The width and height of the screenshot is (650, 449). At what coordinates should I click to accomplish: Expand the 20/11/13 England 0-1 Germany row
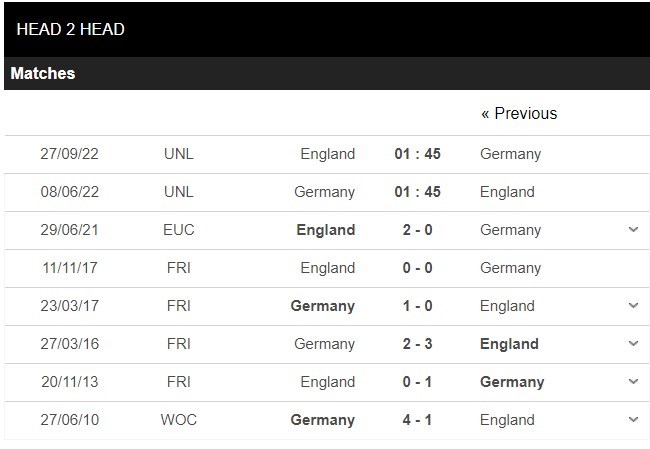tap(633, 381)
